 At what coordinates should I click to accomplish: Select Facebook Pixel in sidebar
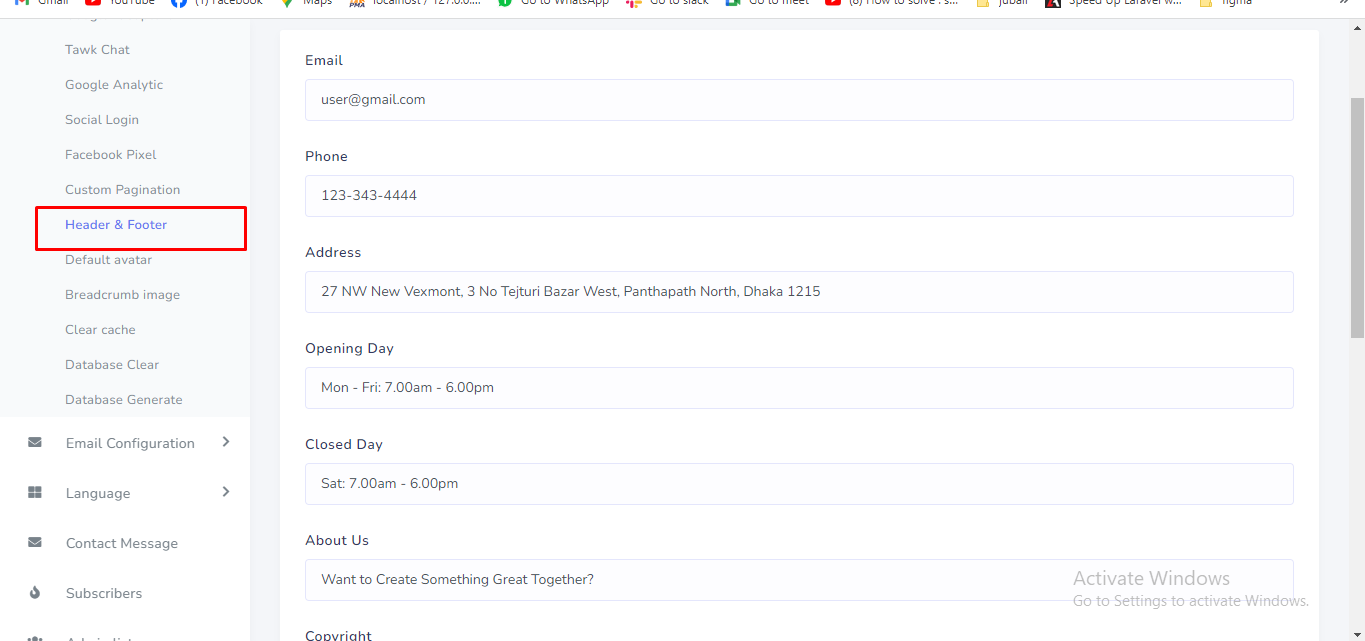111,155
